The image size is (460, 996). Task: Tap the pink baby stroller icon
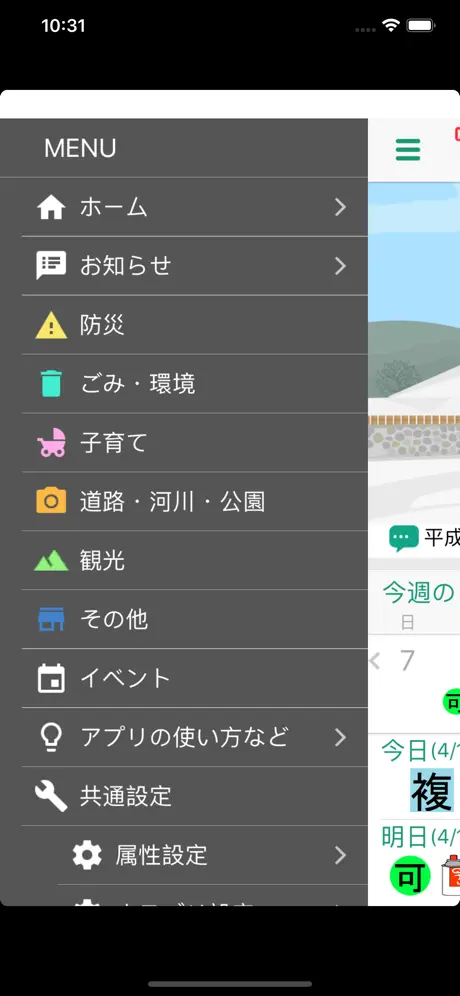tap(51, 442)
